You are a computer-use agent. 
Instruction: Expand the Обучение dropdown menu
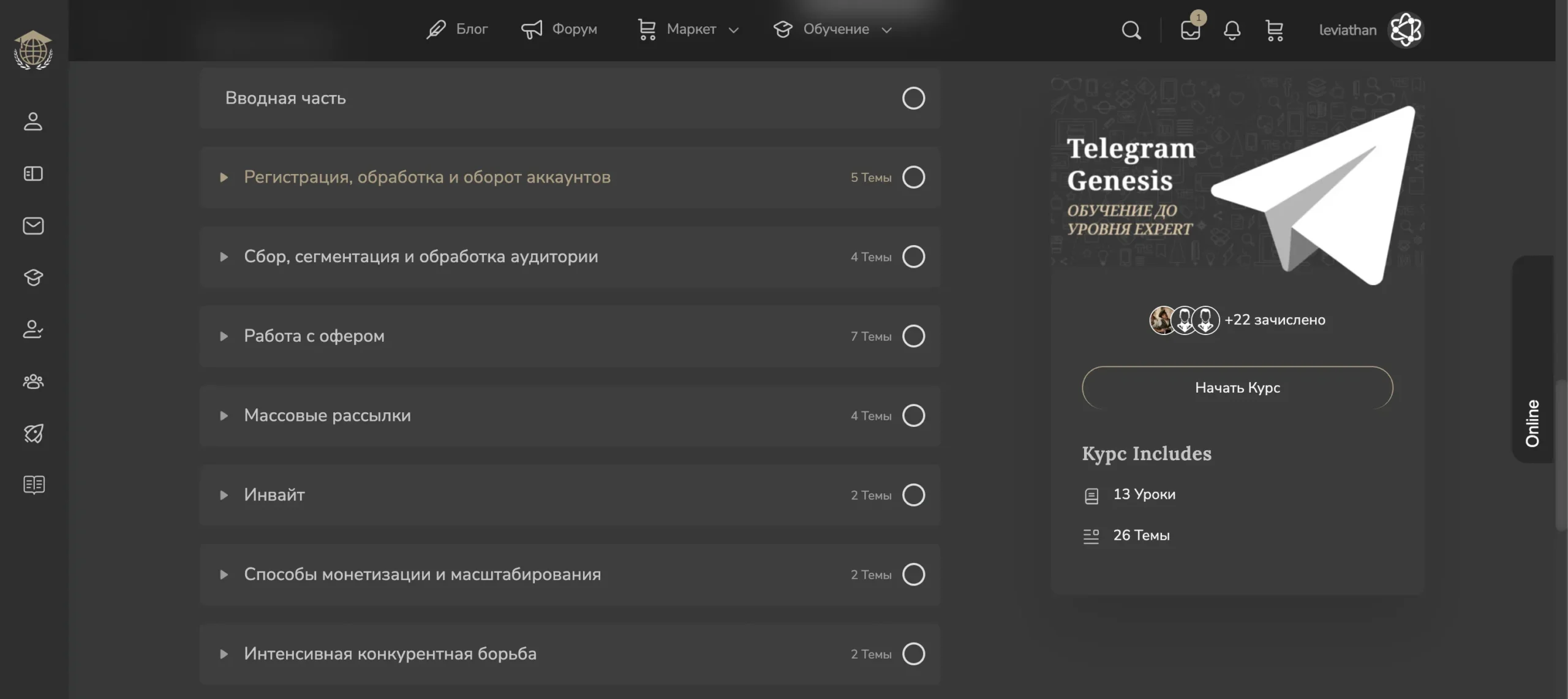(887, 29)
